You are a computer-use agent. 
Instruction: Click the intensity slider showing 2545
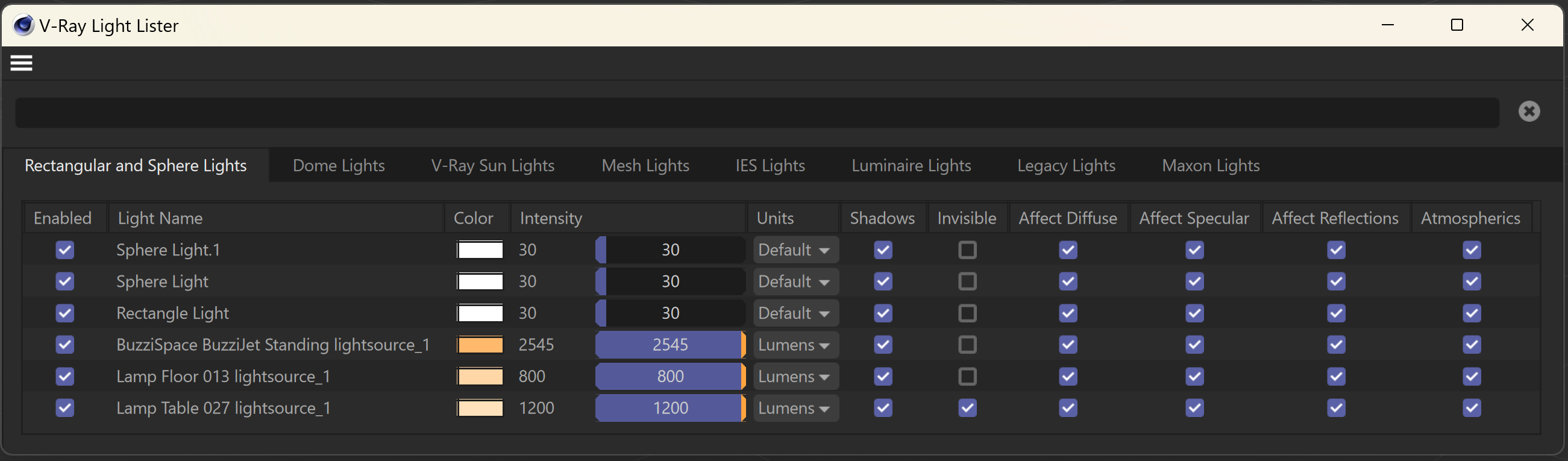click(x=670, y=345)
